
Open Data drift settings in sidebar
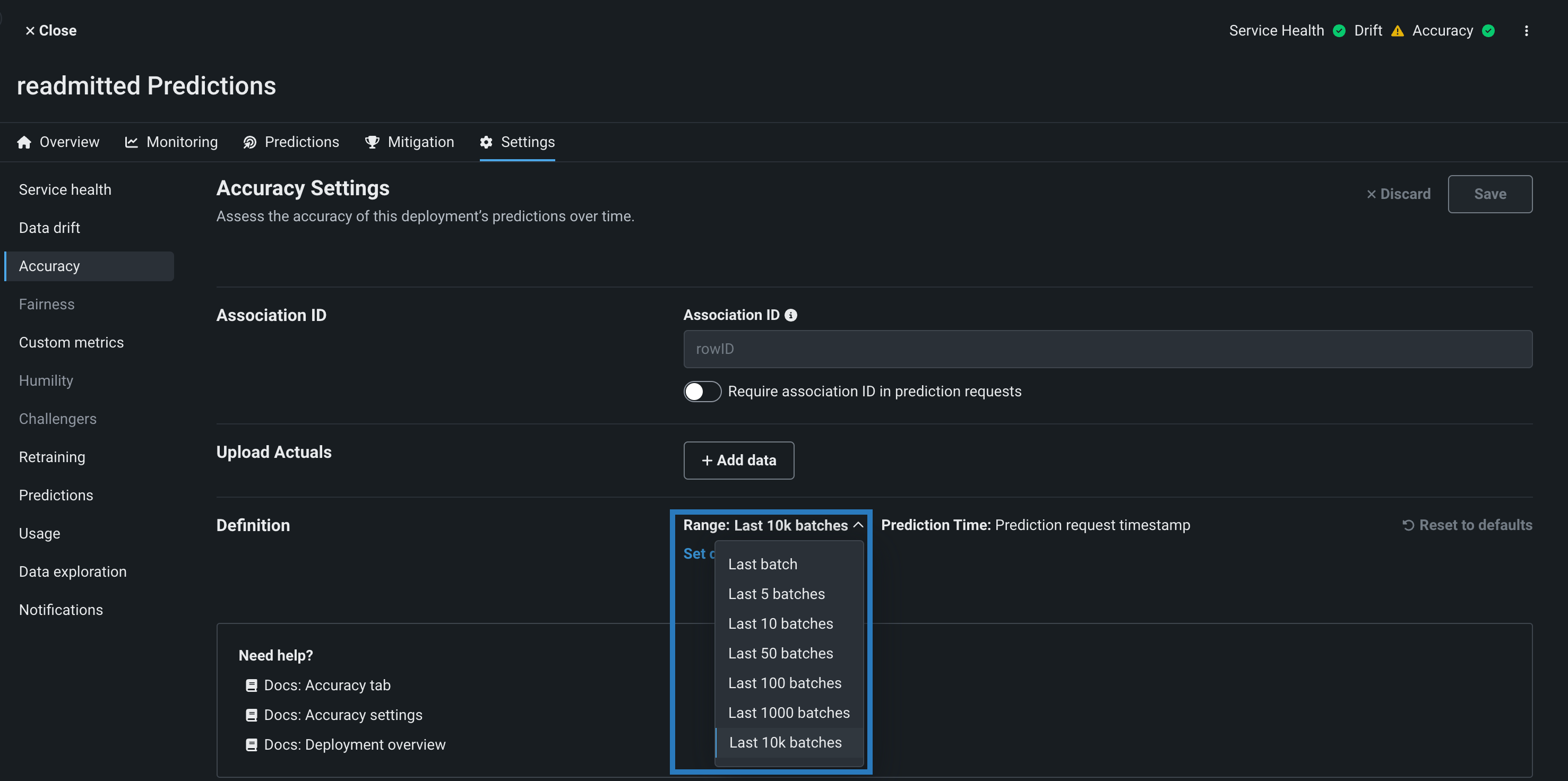click(49, 228)
